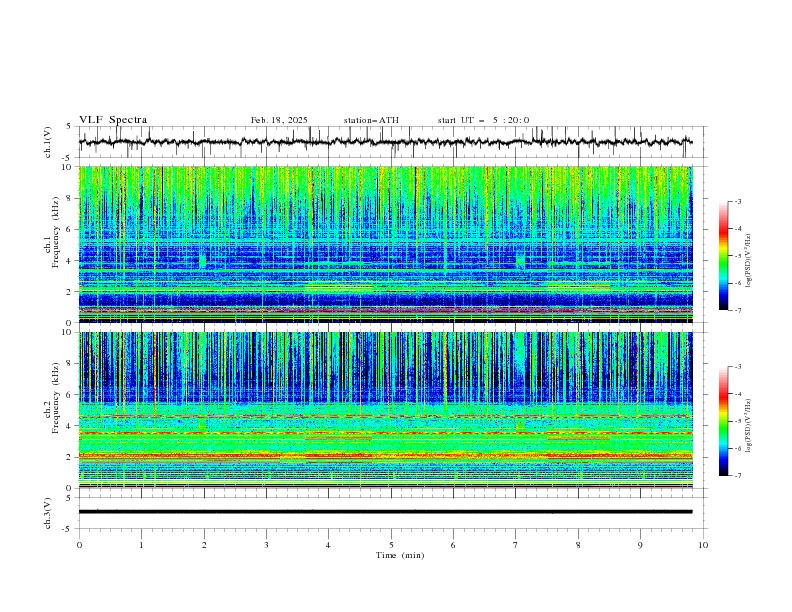The width and height of the screenshot is (792, 612).
Task: Click the "-7" tick on ch.1 colorbar
Action: pos(738,310)
